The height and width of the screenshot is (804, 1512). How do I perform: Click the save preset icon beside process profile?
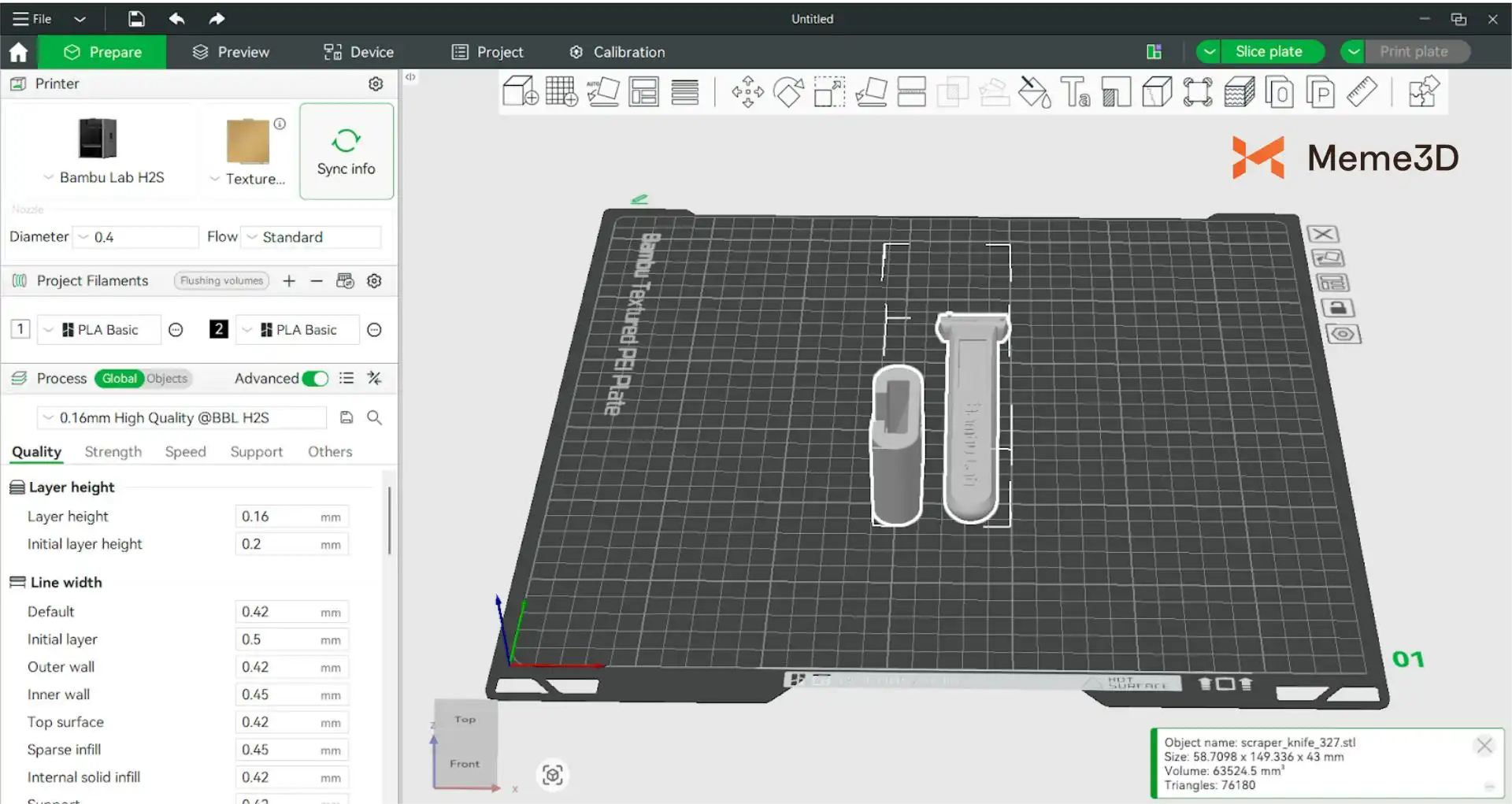click(346, 417)
